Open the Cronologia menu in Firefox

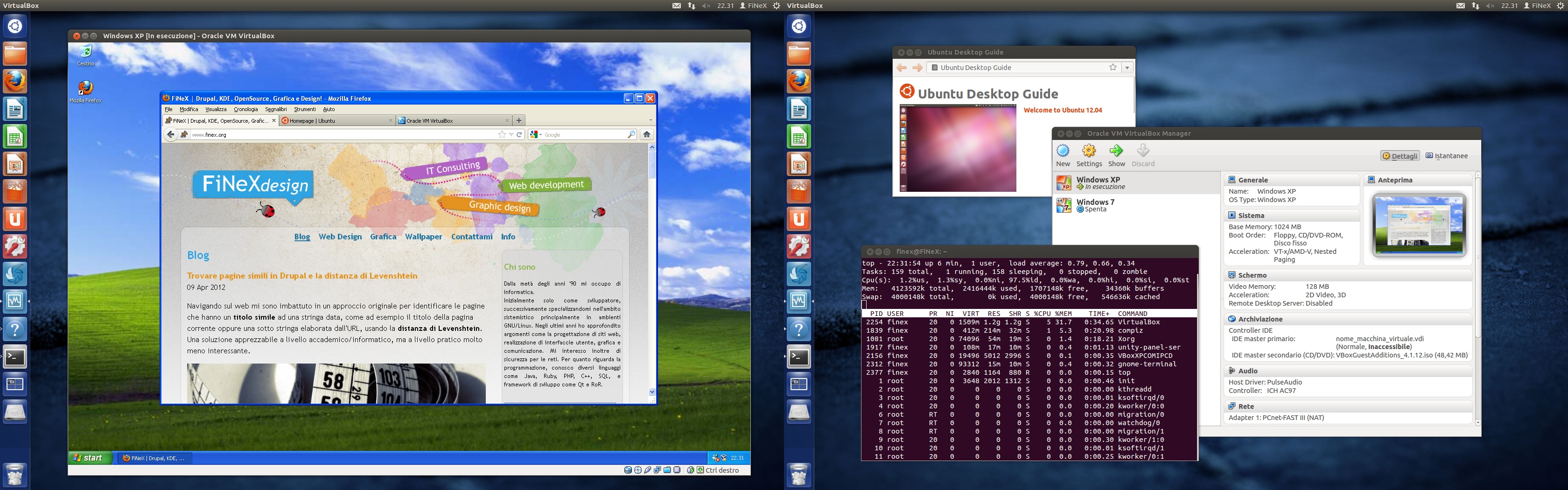245,109
